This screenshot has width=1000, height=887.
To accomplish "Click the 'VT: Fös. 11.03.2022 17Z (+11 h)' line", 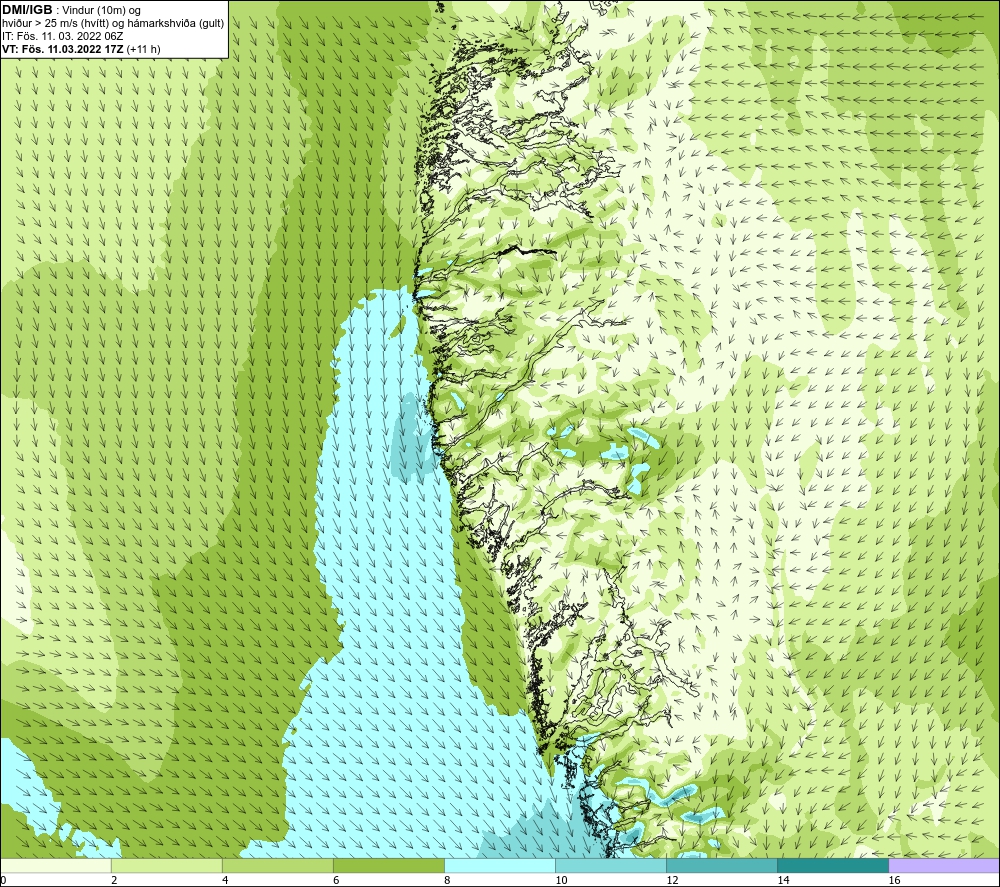I will pyautogui.click(x=81, y=49).
